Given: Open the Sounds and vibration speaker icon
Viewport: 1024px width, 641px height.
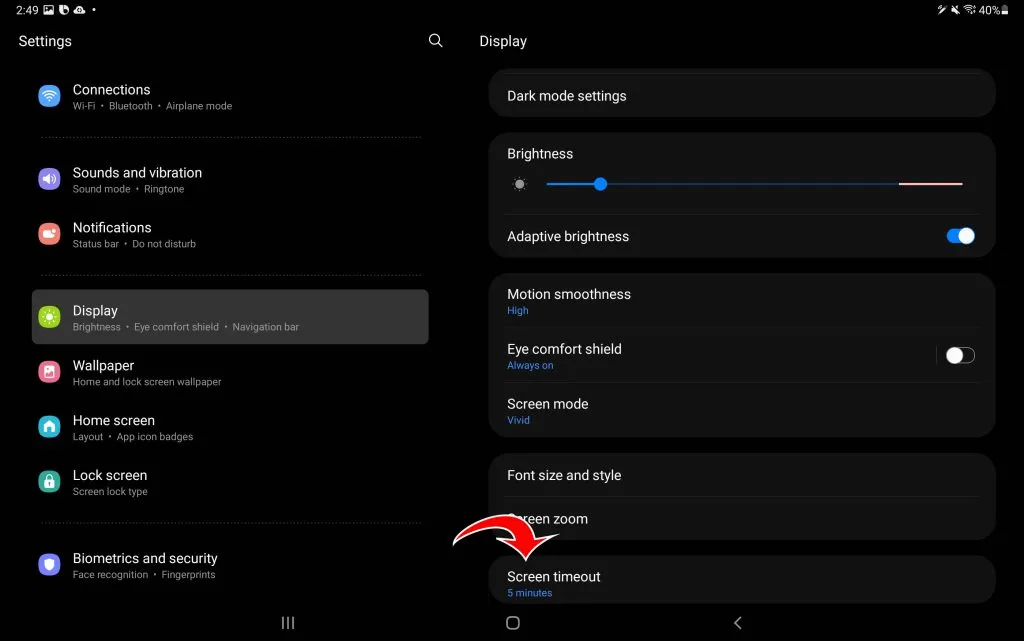Looking at the screenshot, I should click(x=49, y=179).
